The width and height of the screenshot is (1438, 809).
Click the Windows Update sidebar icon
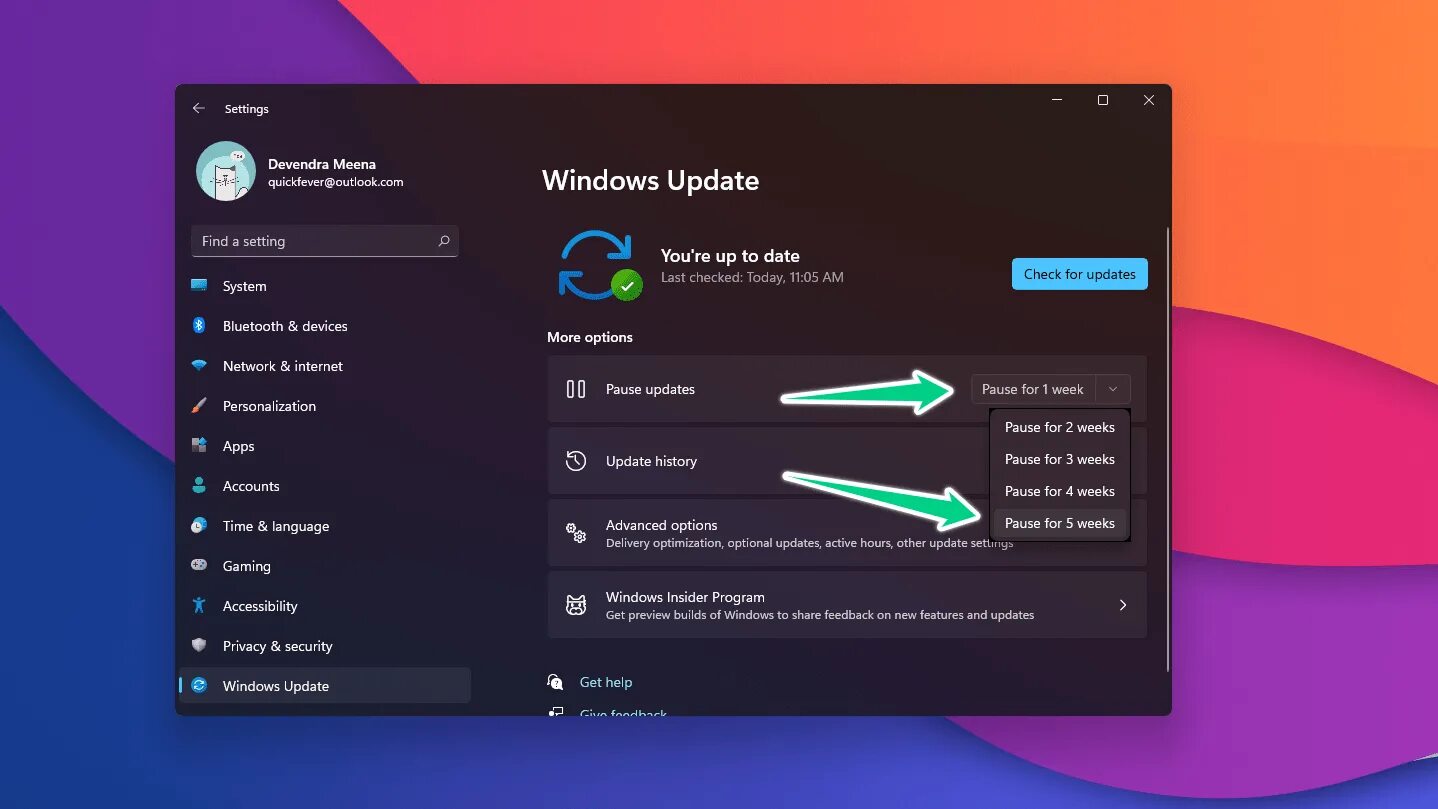pos(199,686)
